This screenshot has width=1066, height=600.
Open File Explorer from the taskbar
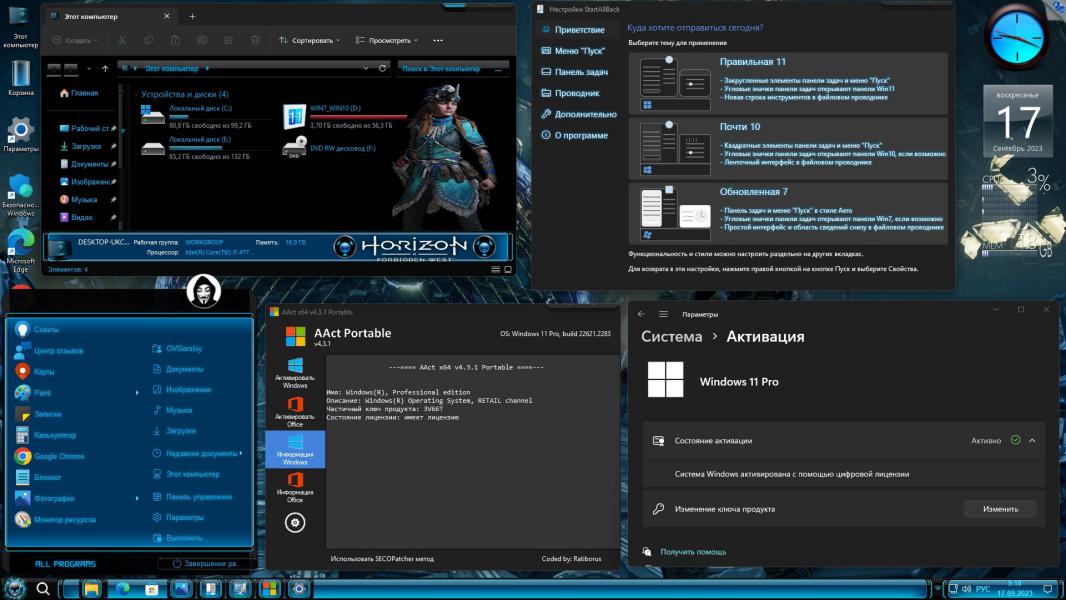91,588
